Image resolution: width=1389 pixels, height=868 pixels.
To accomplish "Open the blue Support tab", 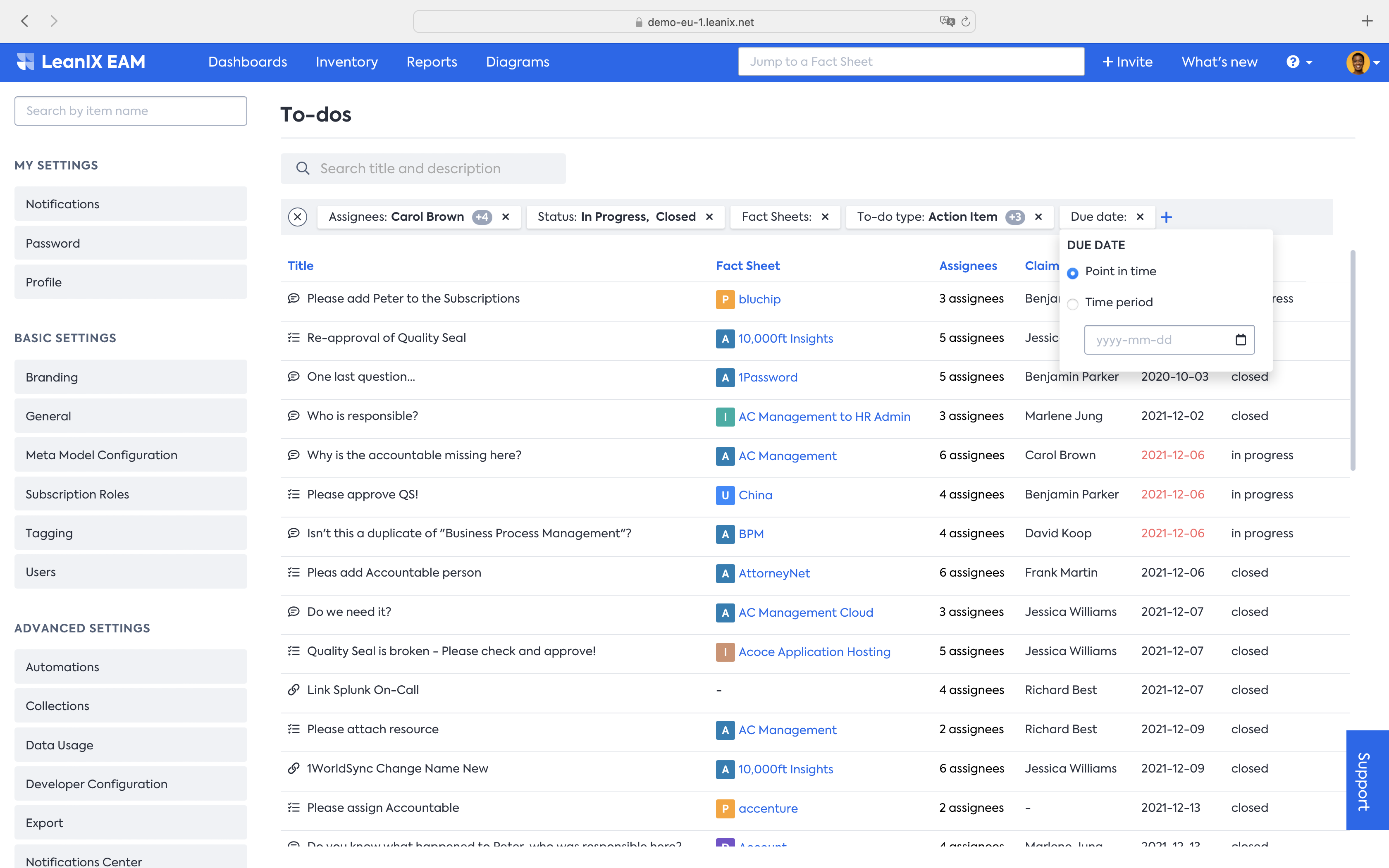I will (1367, 780).
